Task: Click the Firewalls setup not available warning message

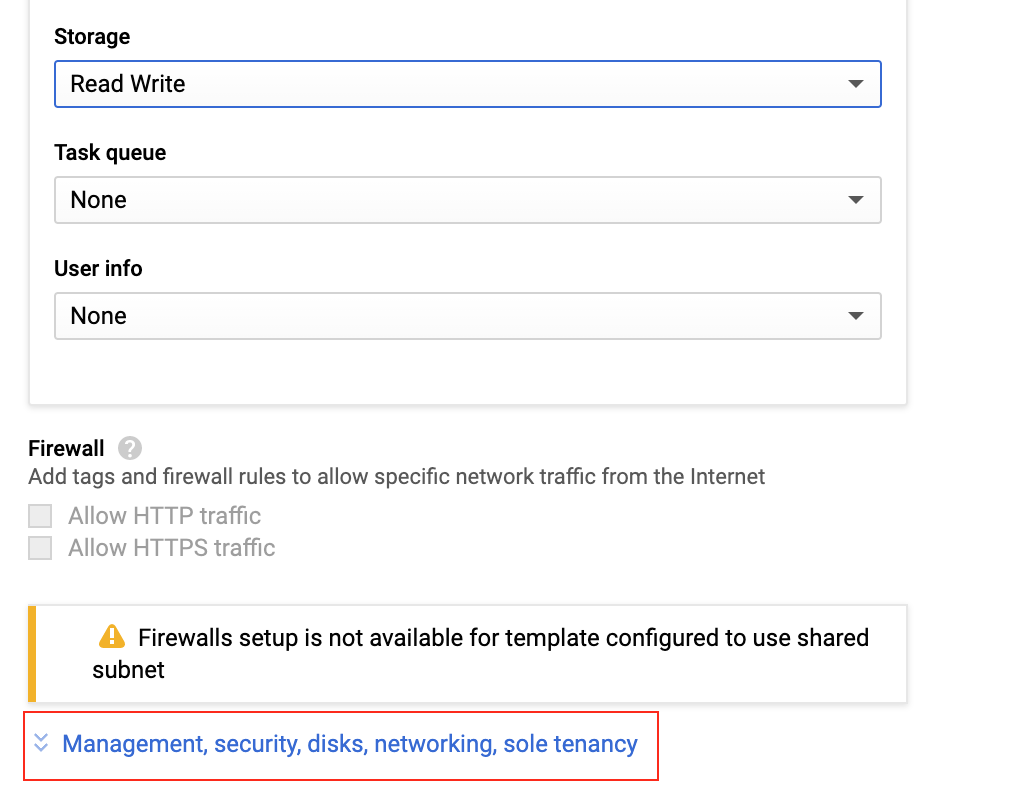Action: pos(480,654)
